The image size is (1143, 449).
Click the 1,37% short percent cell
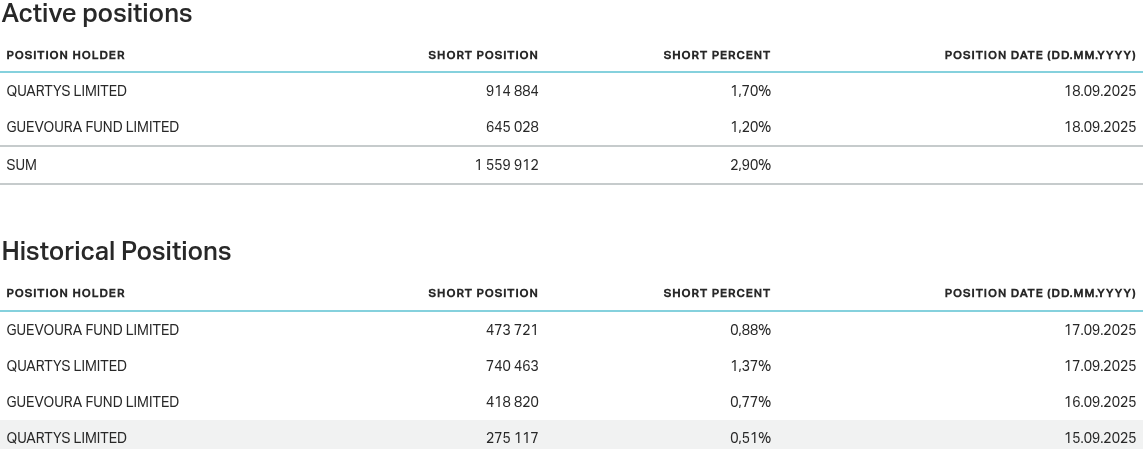coord(750,366)
